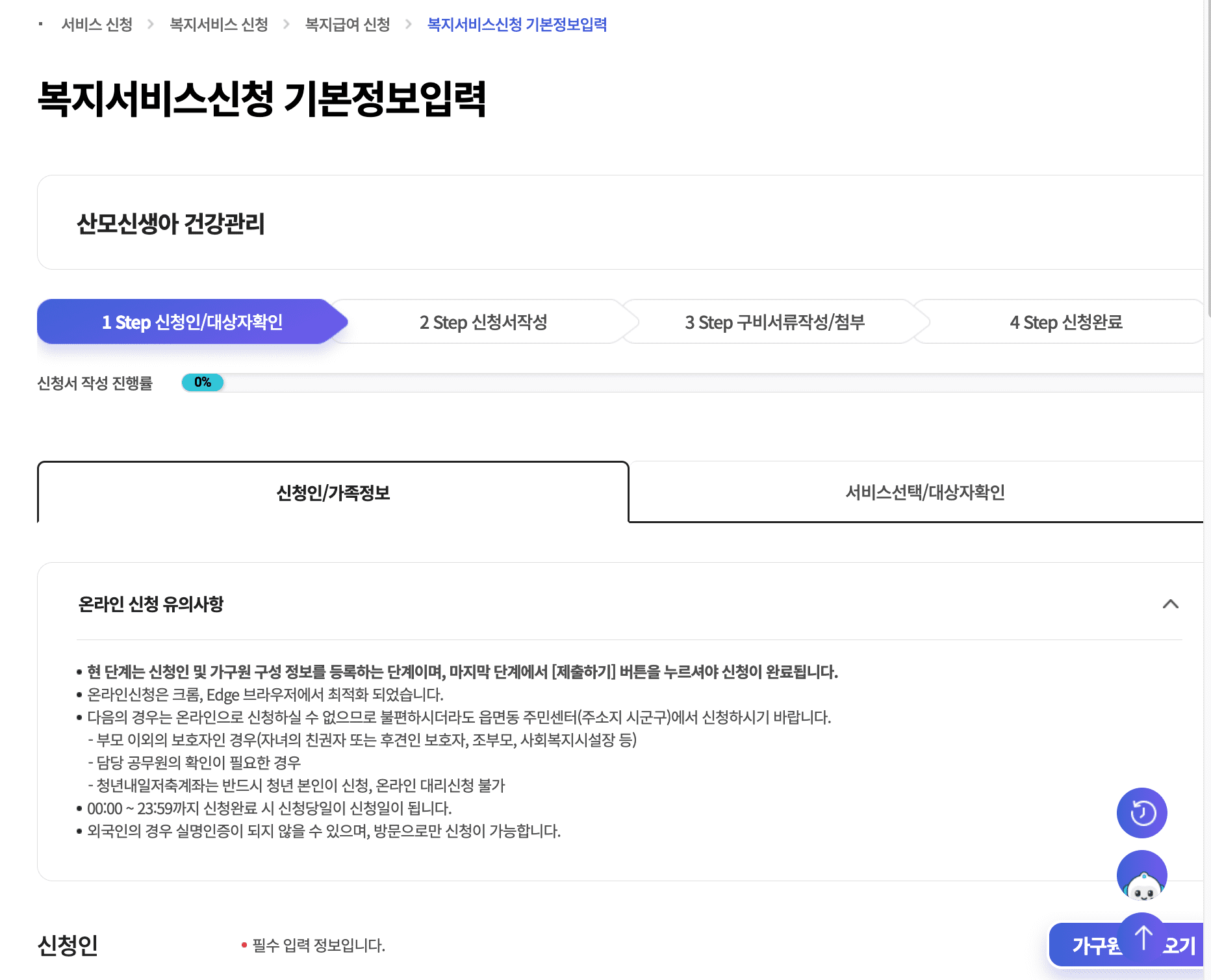
Task: Select the highlighted 복지서비스신청 기본정보입력 breadcrumb
Action: coord(516,25)
